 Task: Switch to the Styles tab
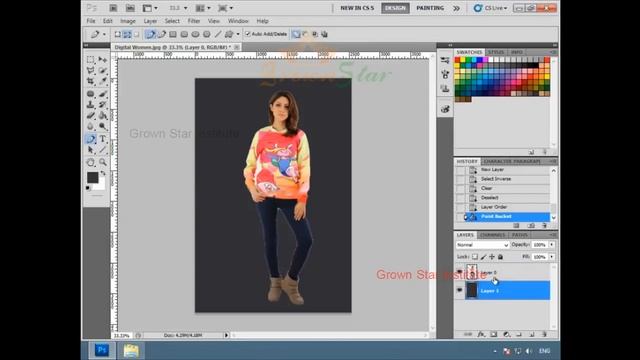pos(496,52)
